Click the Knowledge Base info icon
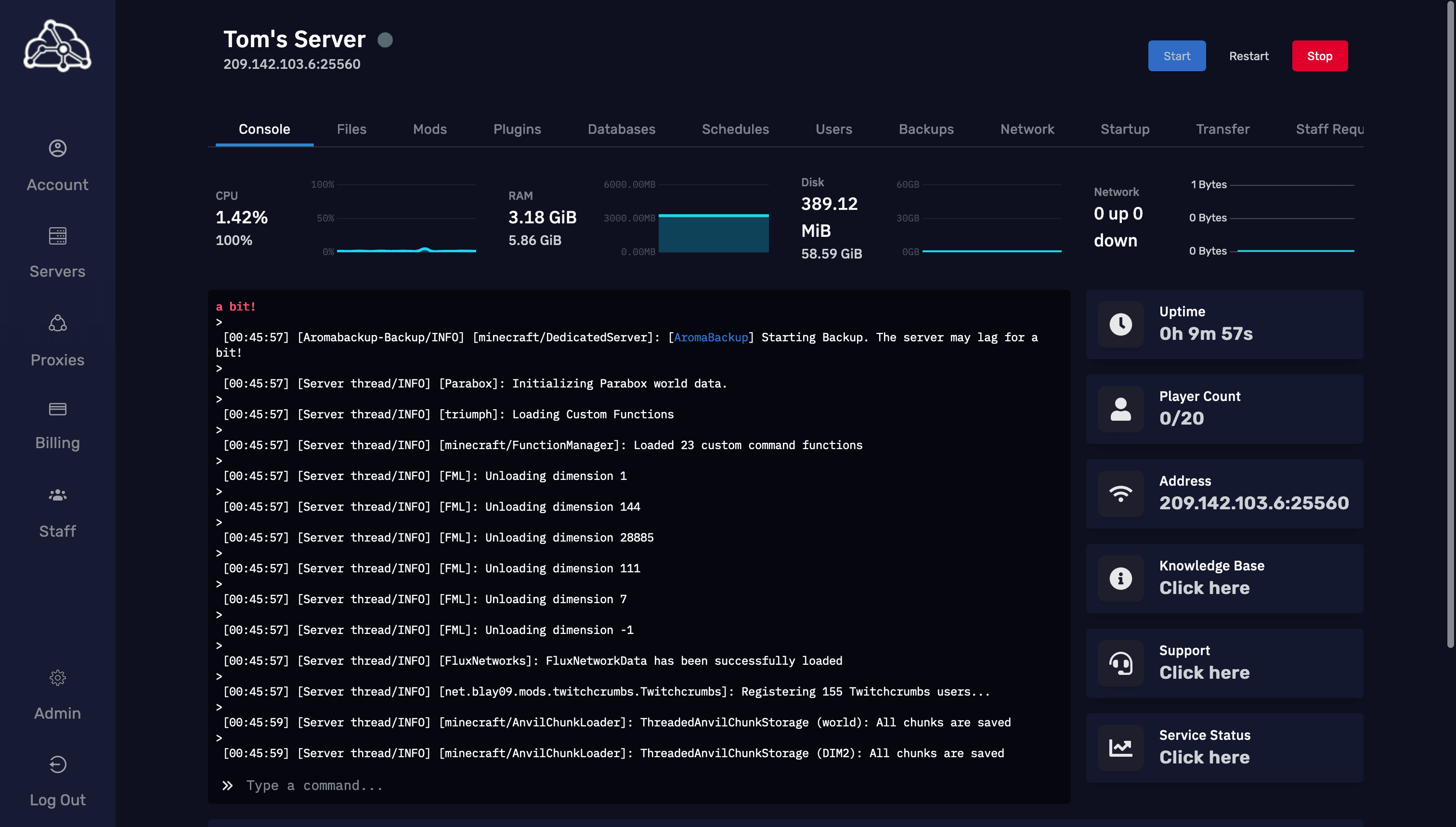 pos(1120,578)
